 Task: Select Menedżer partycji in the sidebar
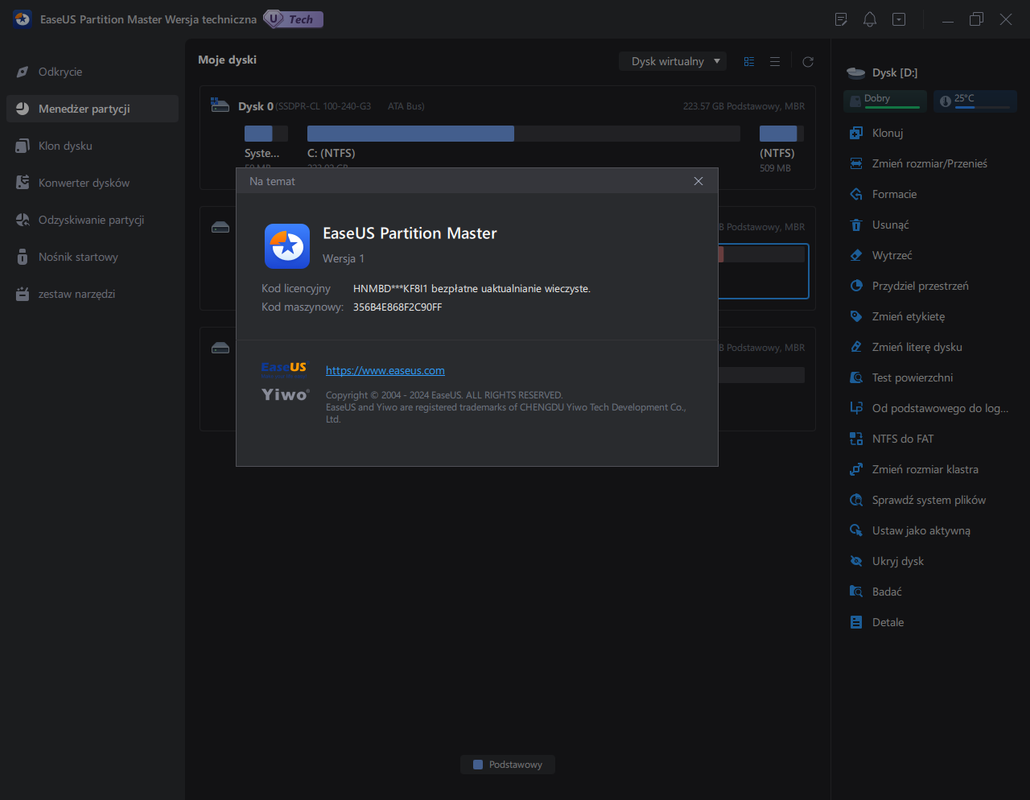point(92,108)
